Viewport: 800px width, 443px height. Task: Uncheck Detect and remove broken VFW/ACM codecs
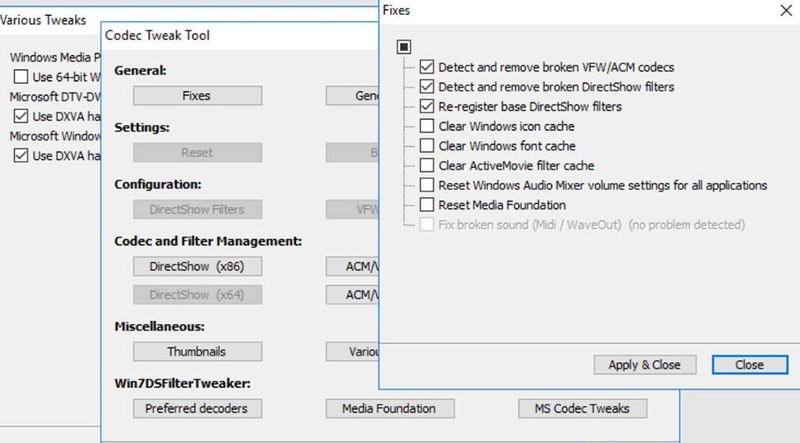(x=428, y=67)
